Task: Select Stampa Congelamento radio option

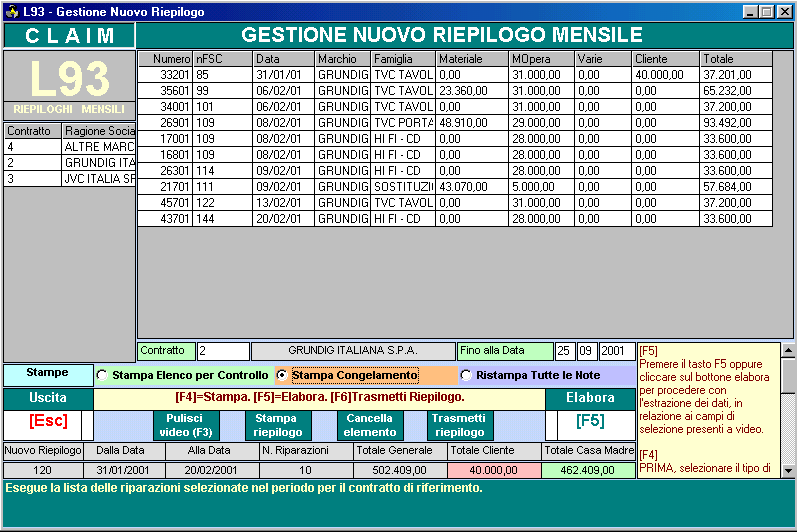Action: point(348,375)
